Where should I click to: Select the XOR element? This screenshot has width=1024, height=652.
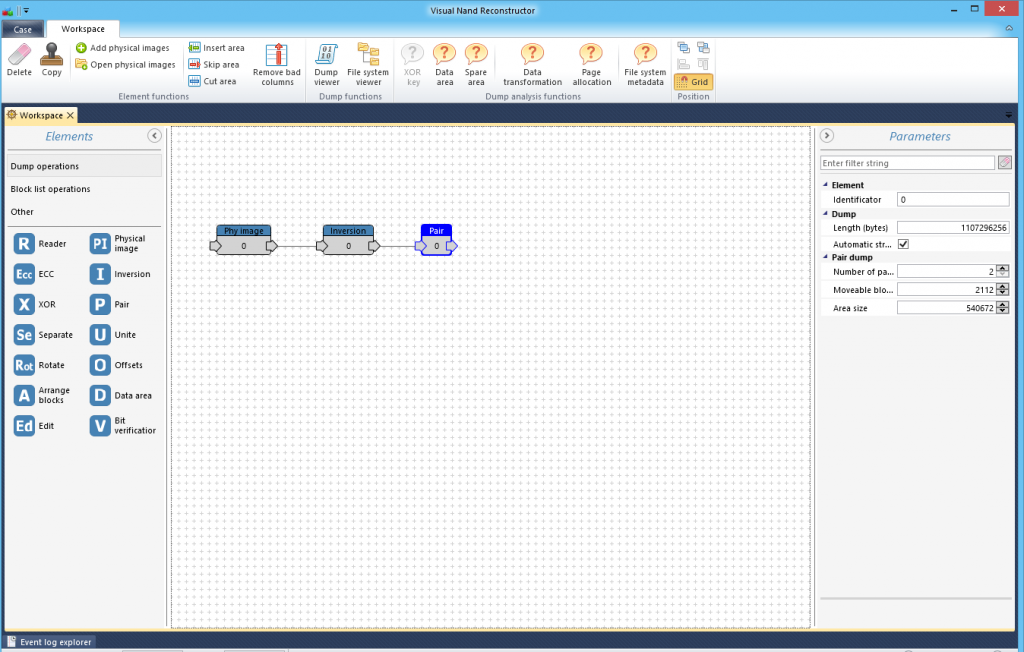35,304
